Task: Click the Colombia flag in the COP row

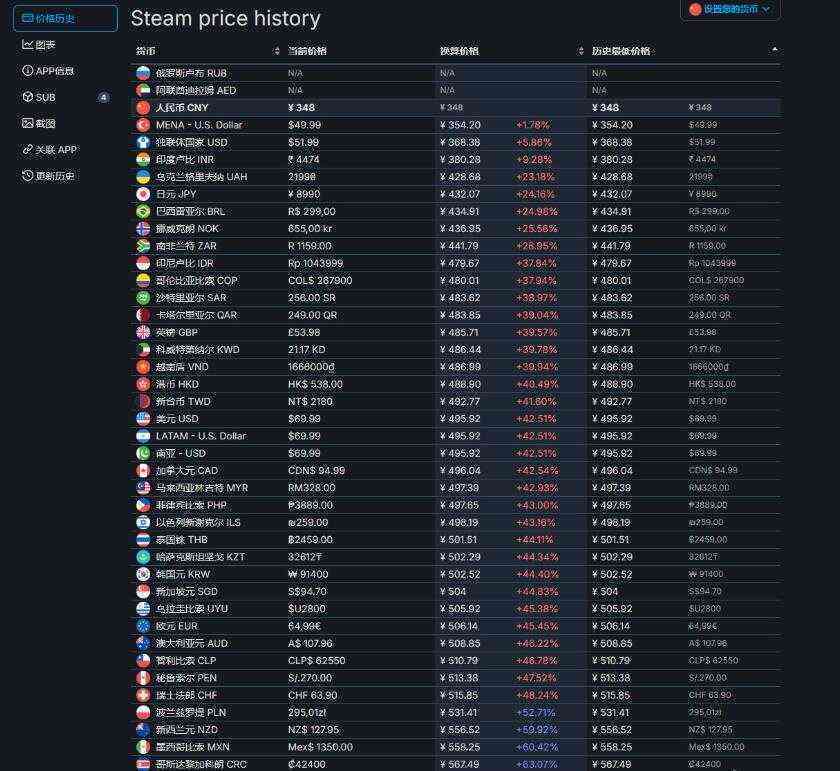Action: (143, 280)
